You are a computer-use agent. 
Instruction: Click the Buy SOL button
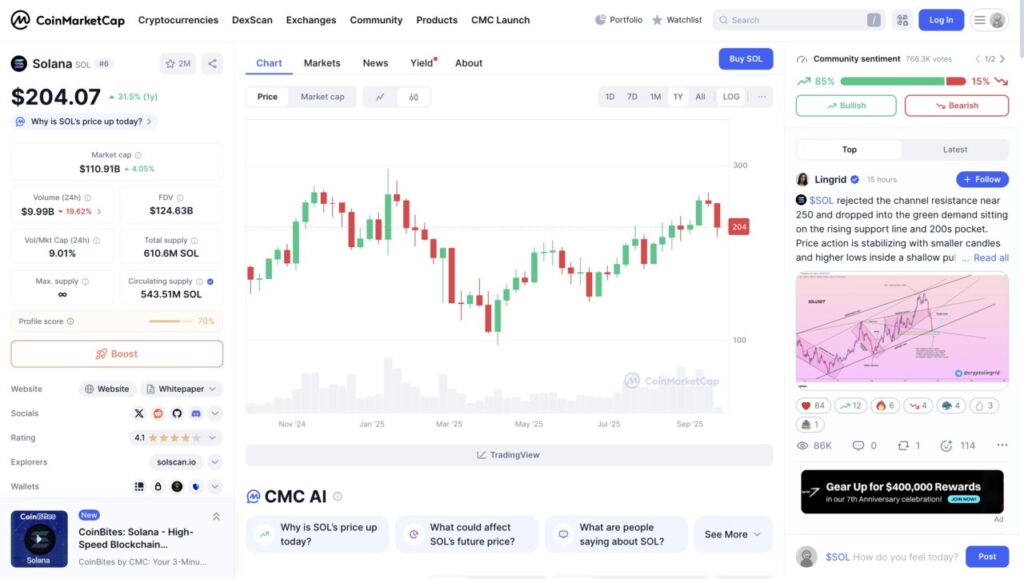pos(745,59)
